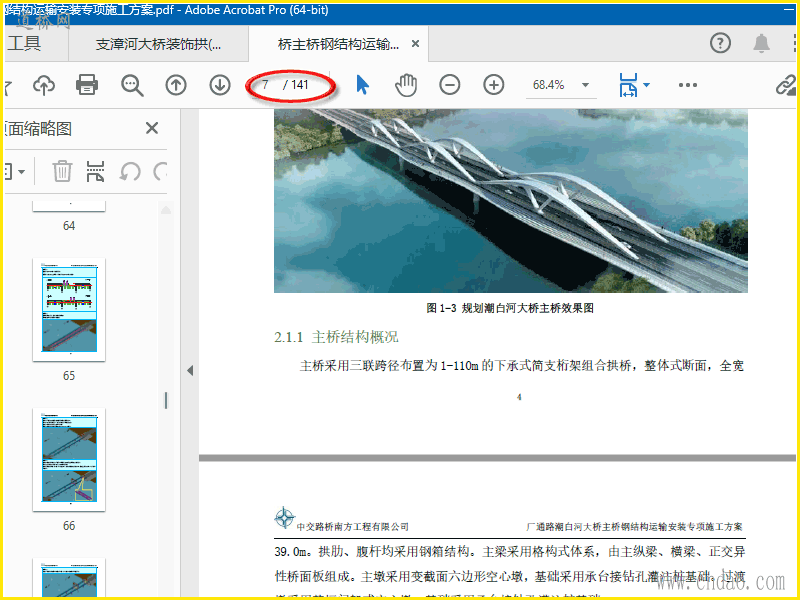Open the Help question mark icon
The height and width of the screenshot is (600, 800).
coord(720,43)
